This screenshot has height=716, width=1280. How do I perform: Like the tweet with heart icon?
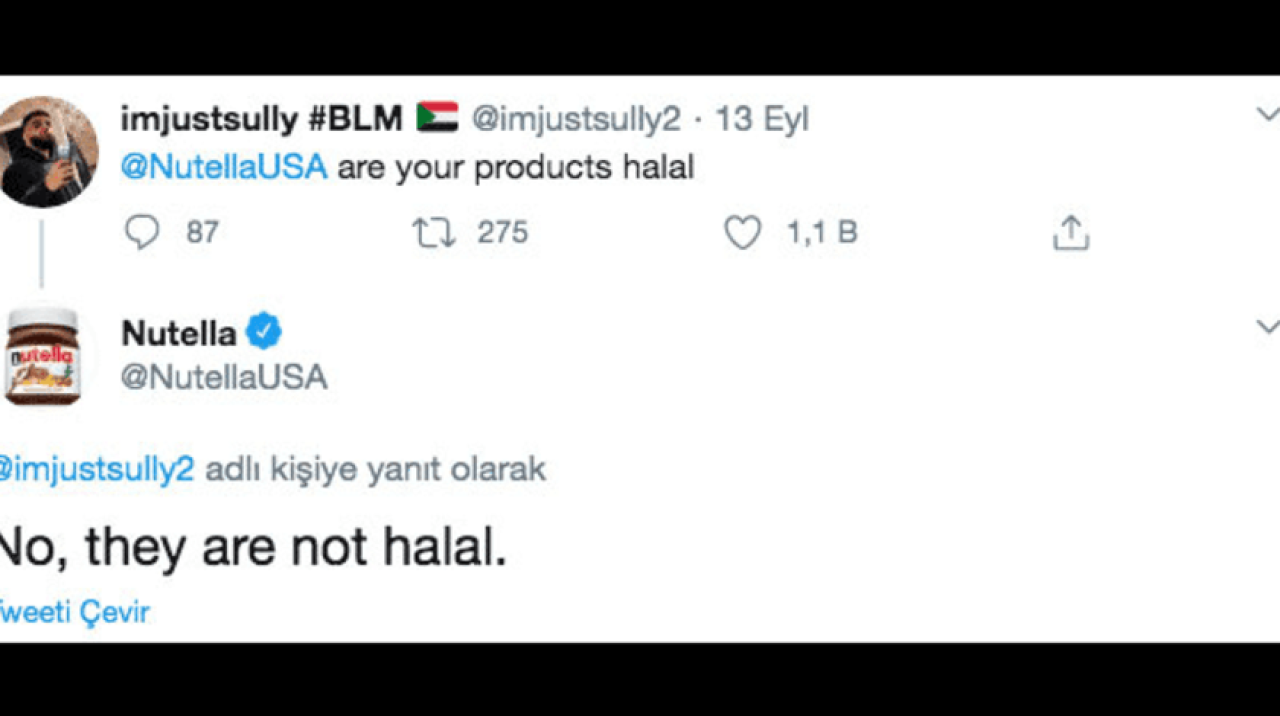coord(742,232)
